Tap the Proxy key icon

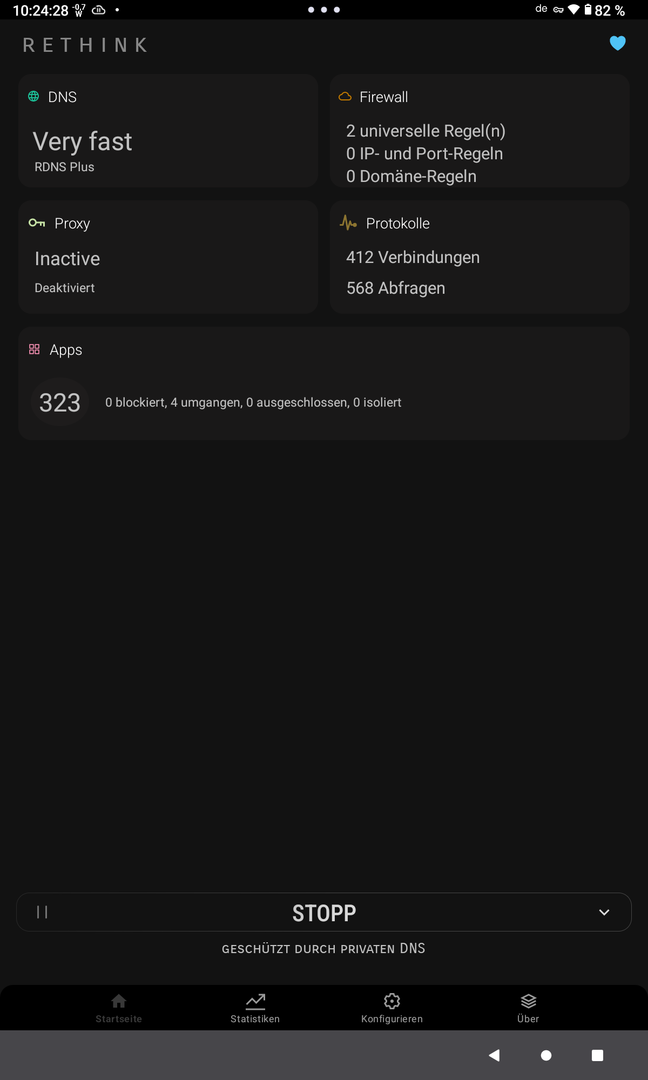(x=37, y=223)
